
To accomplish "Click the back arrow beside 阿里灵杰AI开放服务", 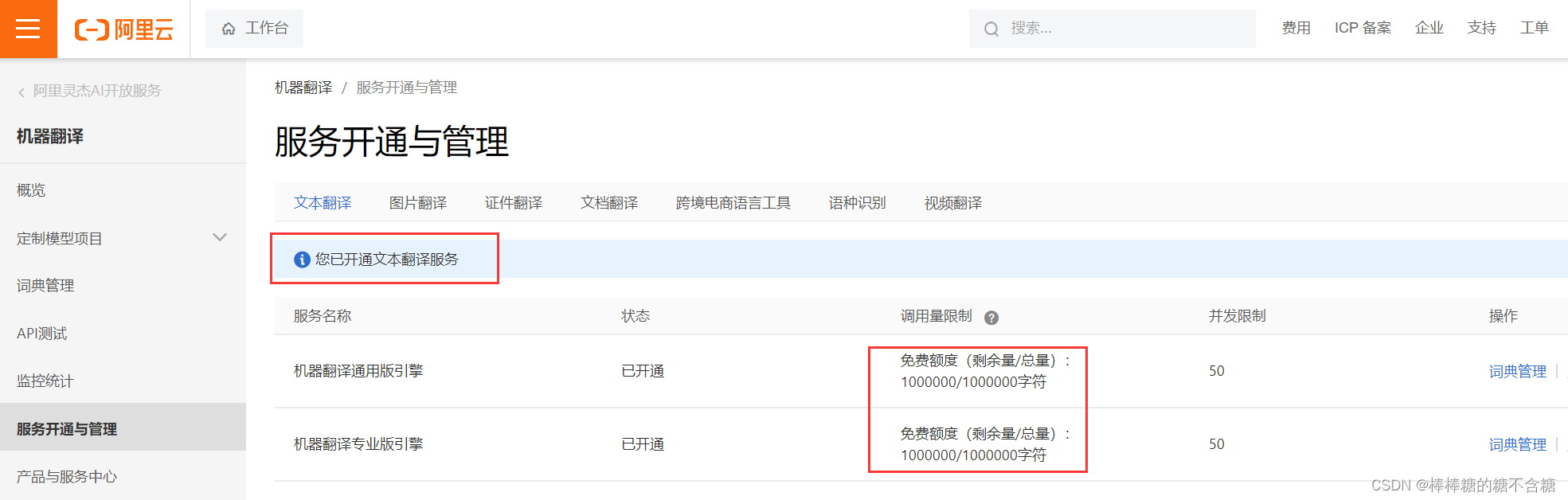I will coord(22,92).
